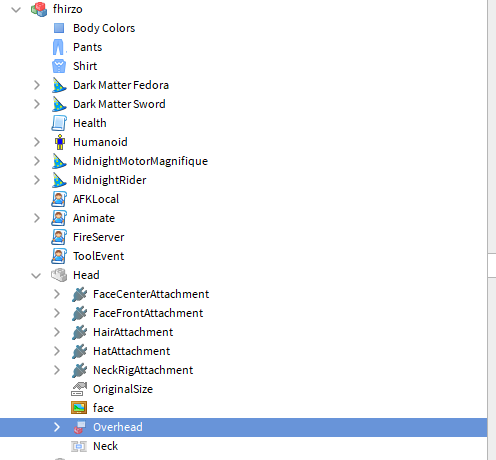The image size is (496, 460).
Task: Select the Humanoid label
Action: coord(100,142)
